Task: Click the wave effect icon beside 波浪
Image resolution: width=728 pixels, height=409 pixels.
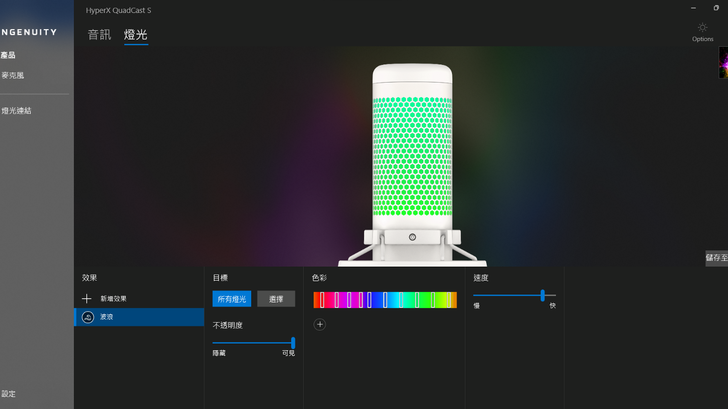Action: click(x=88, y=317)
